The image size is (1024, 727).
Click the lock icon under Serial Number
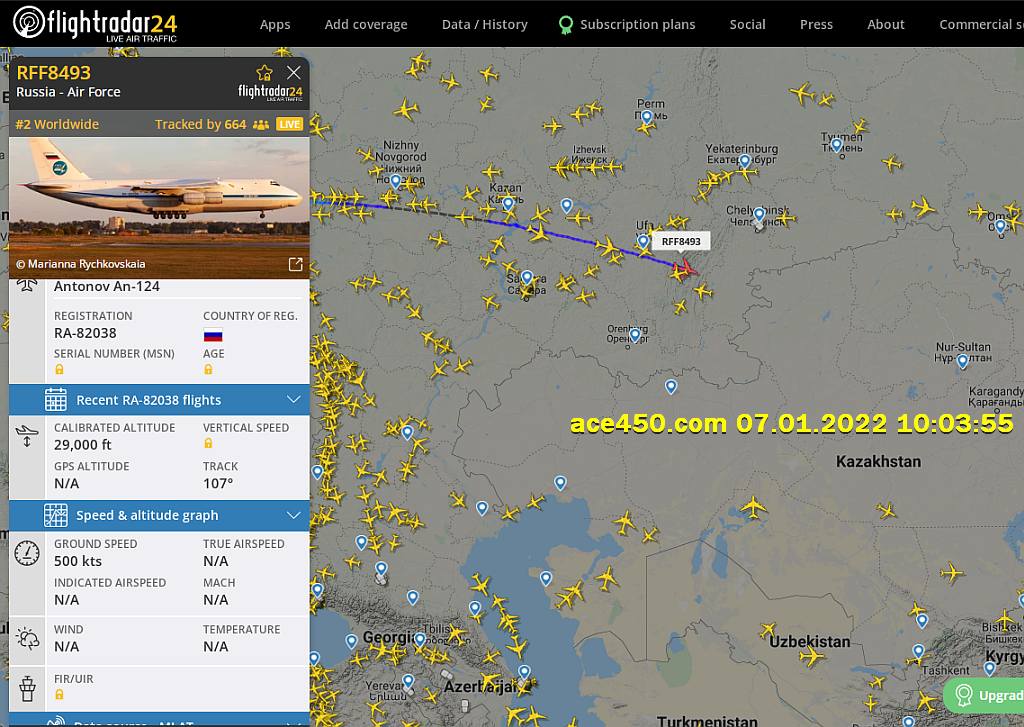coord(59,370)
